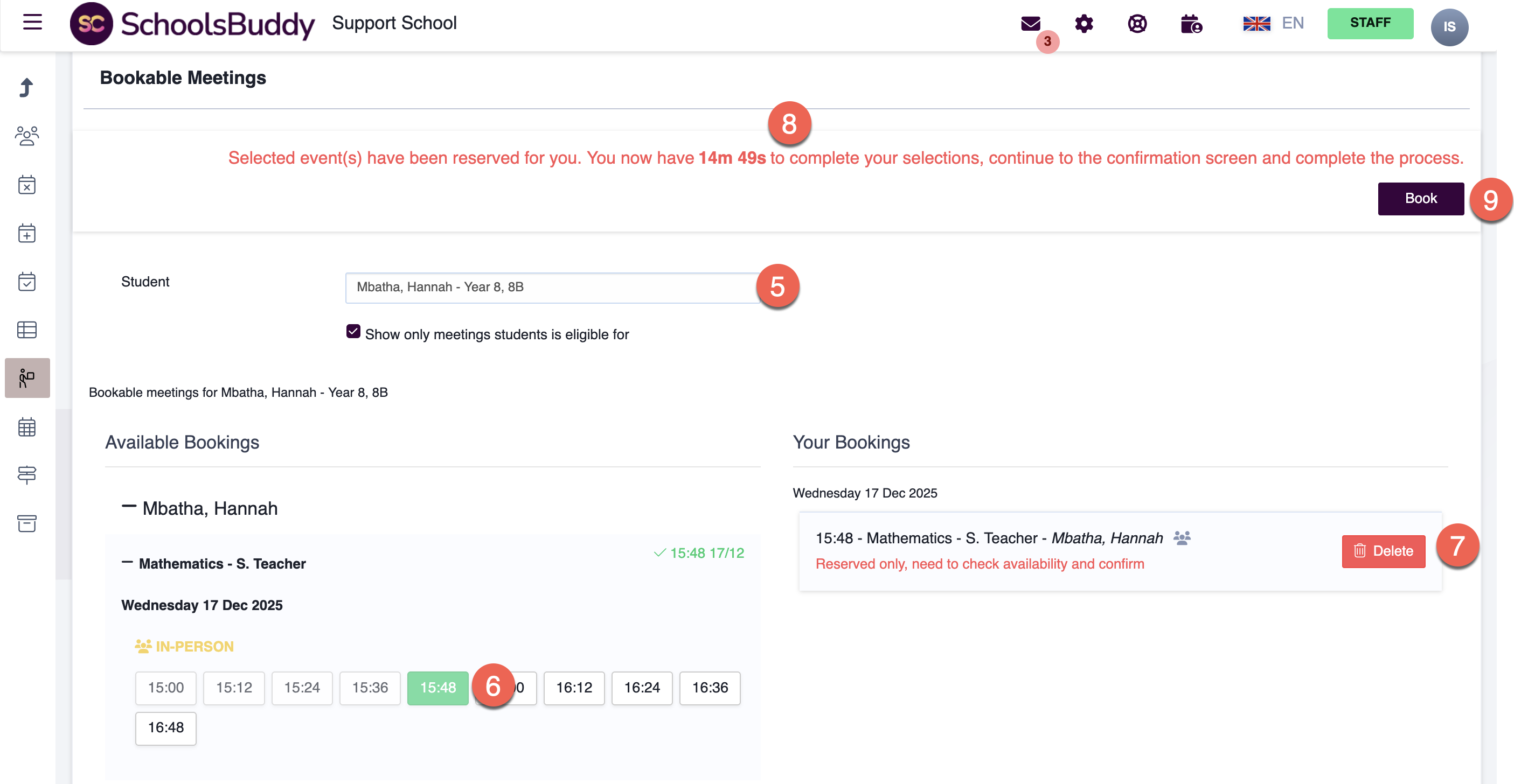Select the 16:24 time slot
1514x784 pixels.
[642, 687]
